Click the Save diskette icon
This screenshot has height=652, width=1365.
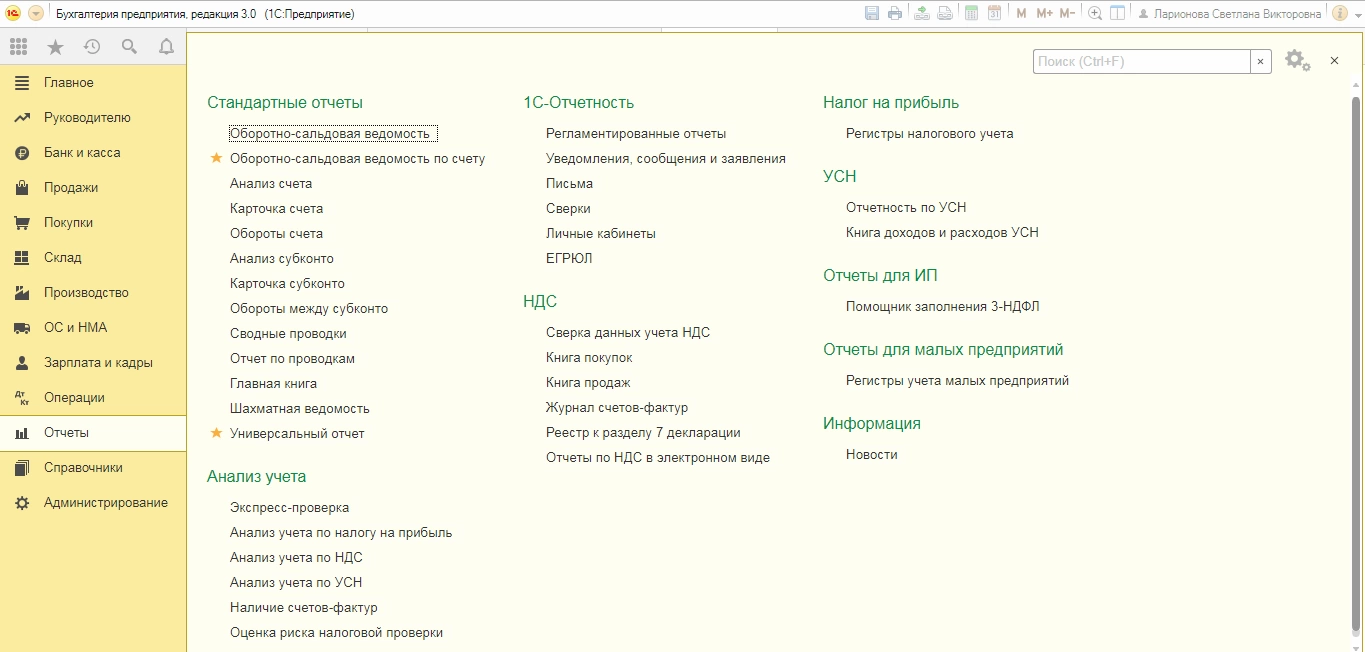pyautogui.click(x=872, y=14)
